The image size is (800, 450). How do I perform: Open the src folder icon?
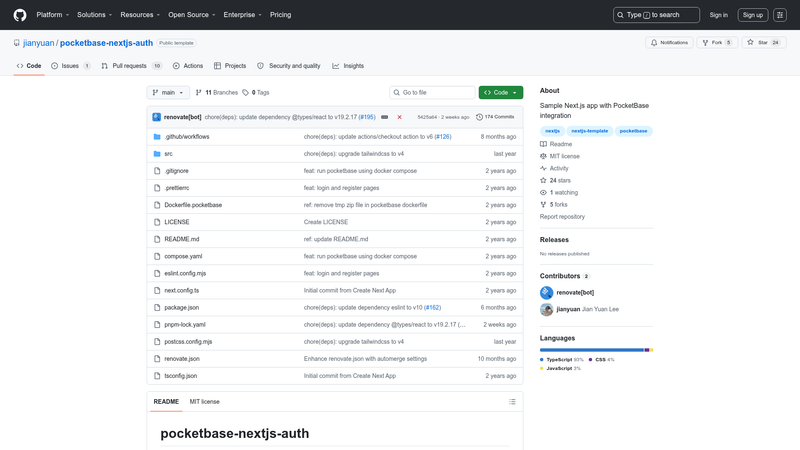[x=157, y=154]
